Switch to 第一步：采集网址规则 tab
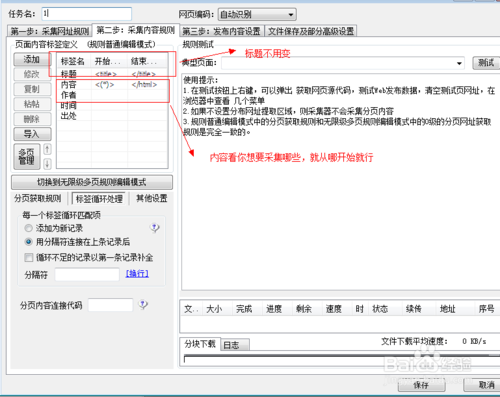 [49, 31]
